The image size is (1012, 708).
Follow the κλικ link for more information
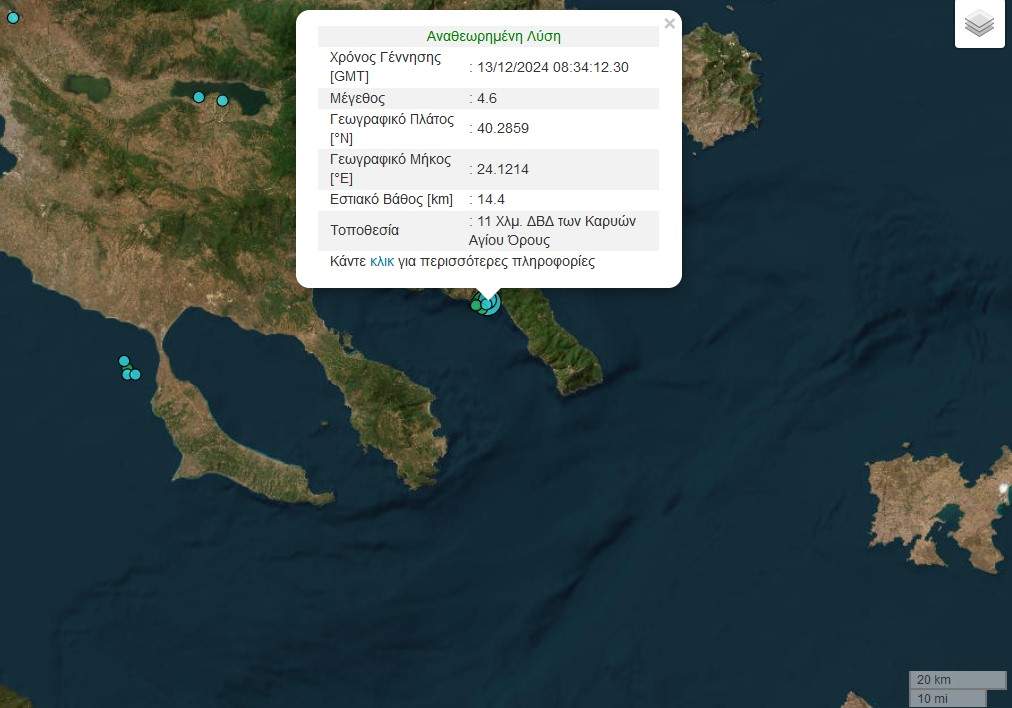(x=382, y=261)
